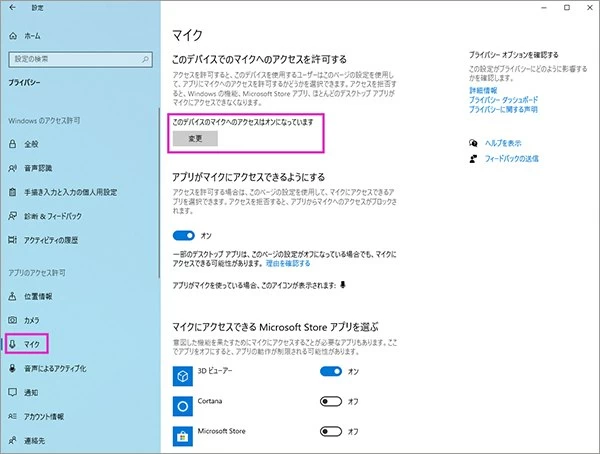Select the マイク microphone icon in sidebar
This screenshot has height=454, width=600.
pos(13,344)
